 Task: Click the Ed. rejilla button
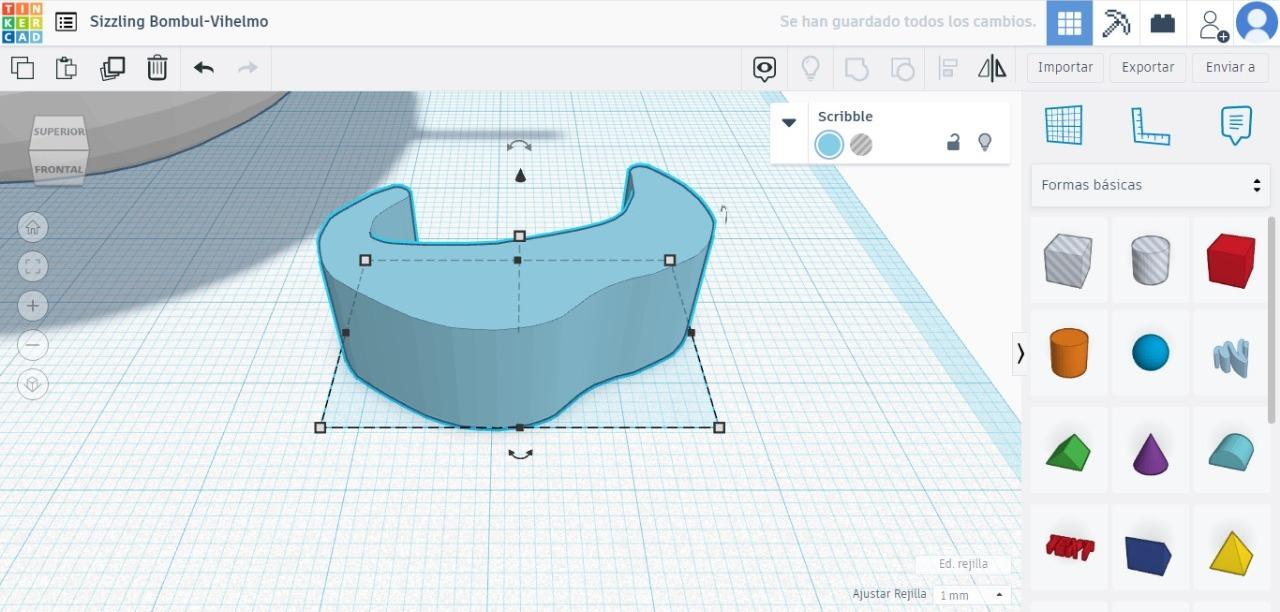[963, 564]
